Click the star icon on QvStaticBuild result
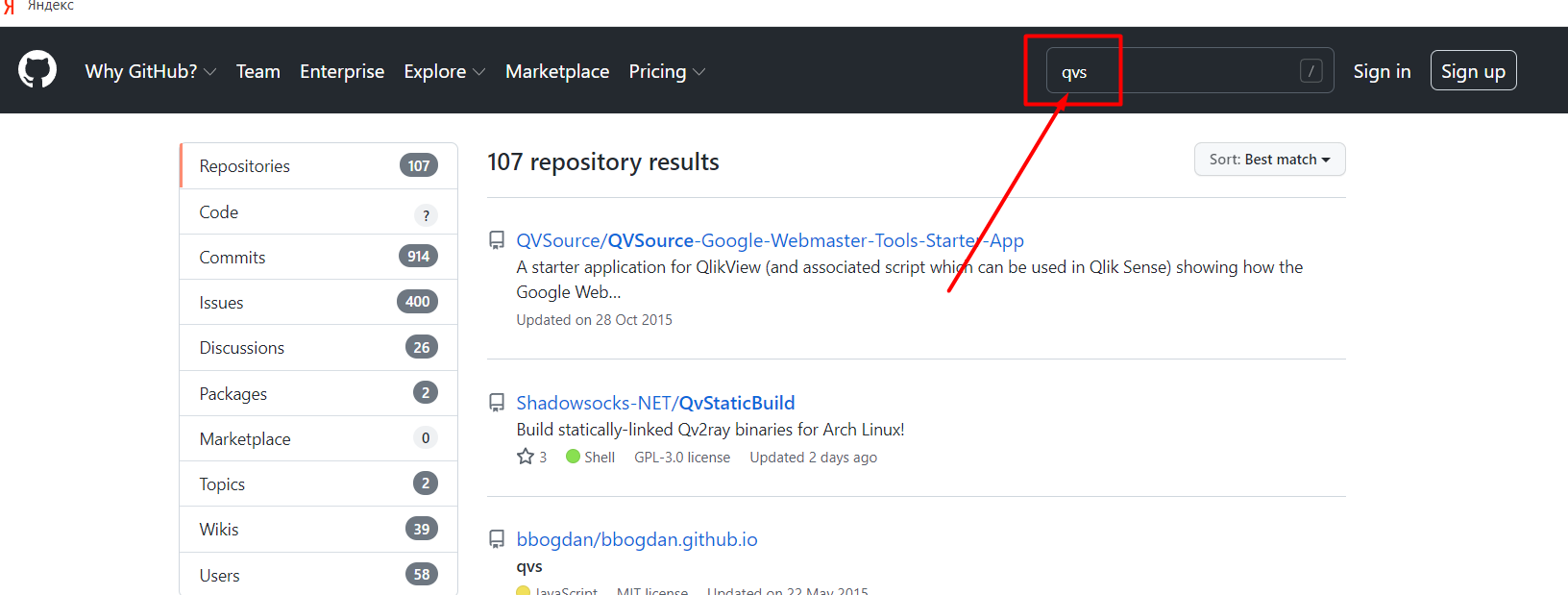Image resolution: width=1568 pixels, height=595 pixels. tap(526, 457)
